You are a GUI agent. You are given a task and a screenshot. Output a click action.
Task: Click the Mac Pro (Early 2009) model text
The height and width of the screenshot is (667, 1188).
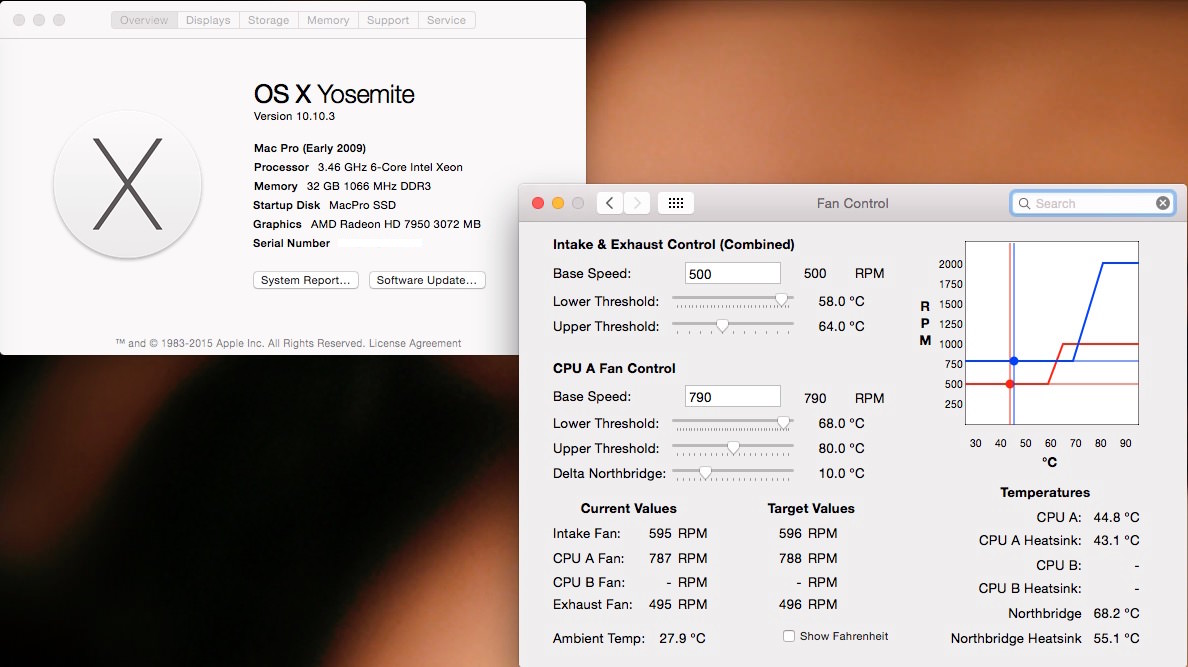(310, 148)
